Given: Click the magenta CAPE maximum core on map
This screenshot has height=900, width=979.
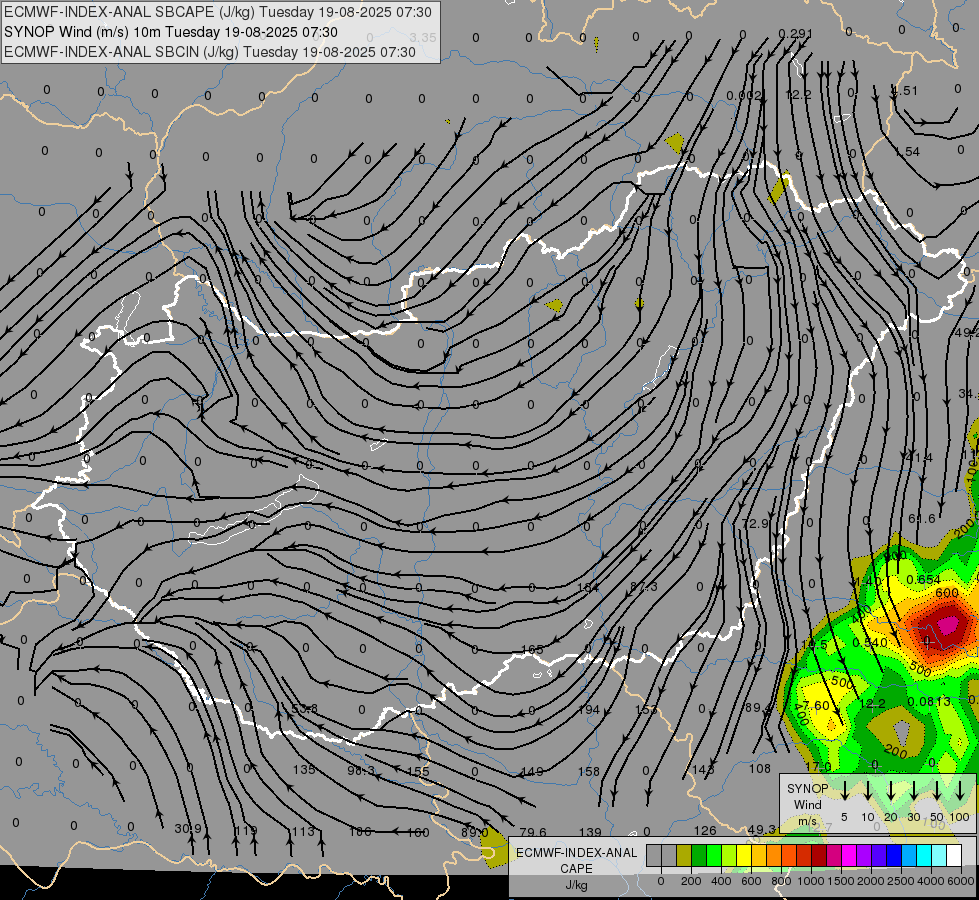Looking at the screenshot, I should click(x=948, y=625).
